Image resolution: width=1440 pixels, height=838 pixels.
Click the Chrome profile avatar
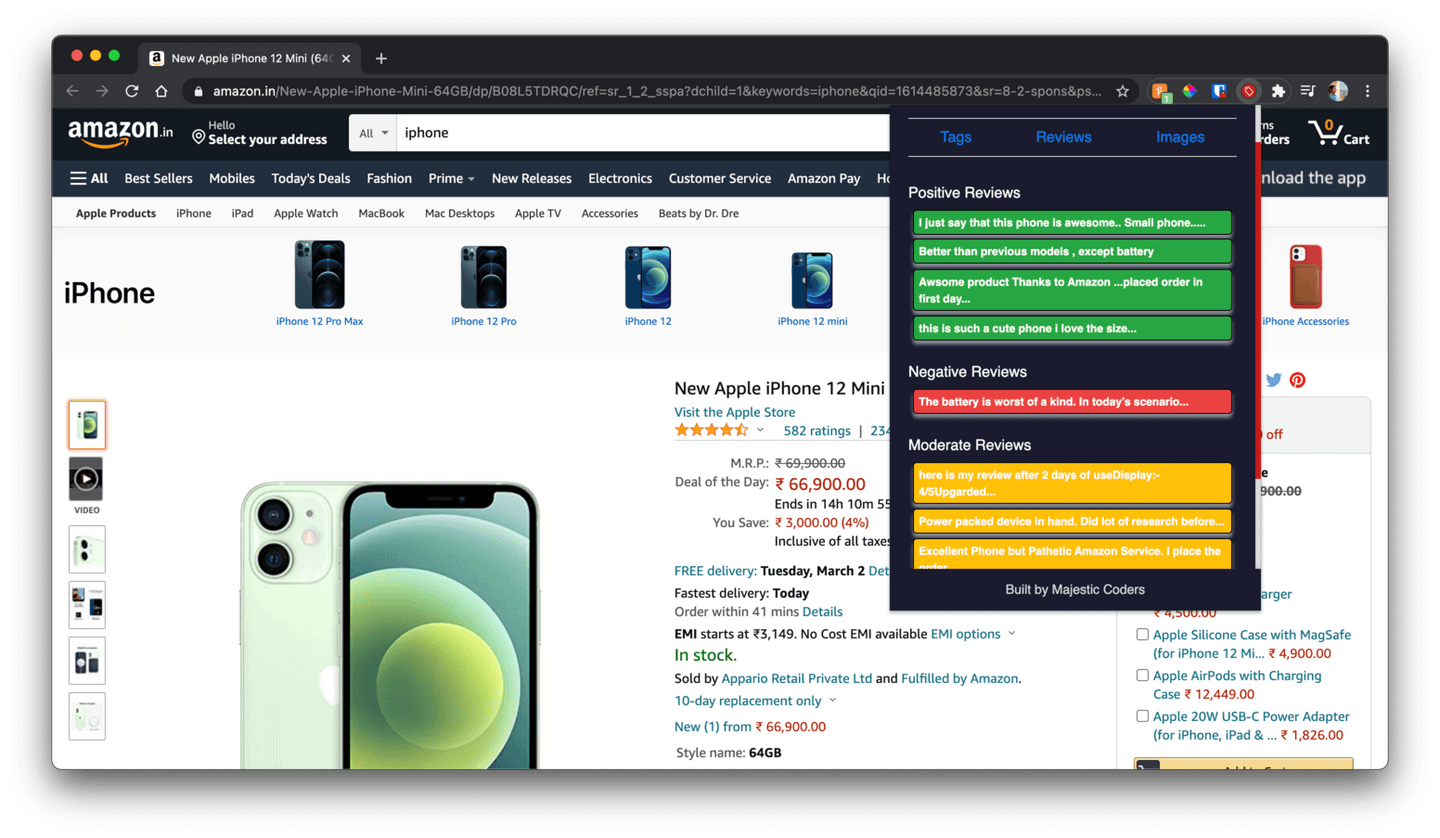click(1338, 91)
